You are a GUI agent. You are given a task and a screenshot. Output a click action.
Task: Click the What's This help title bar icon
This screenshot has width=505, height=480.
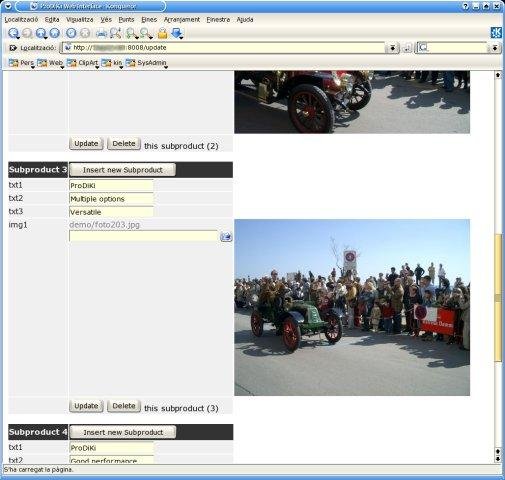point(465,6)
